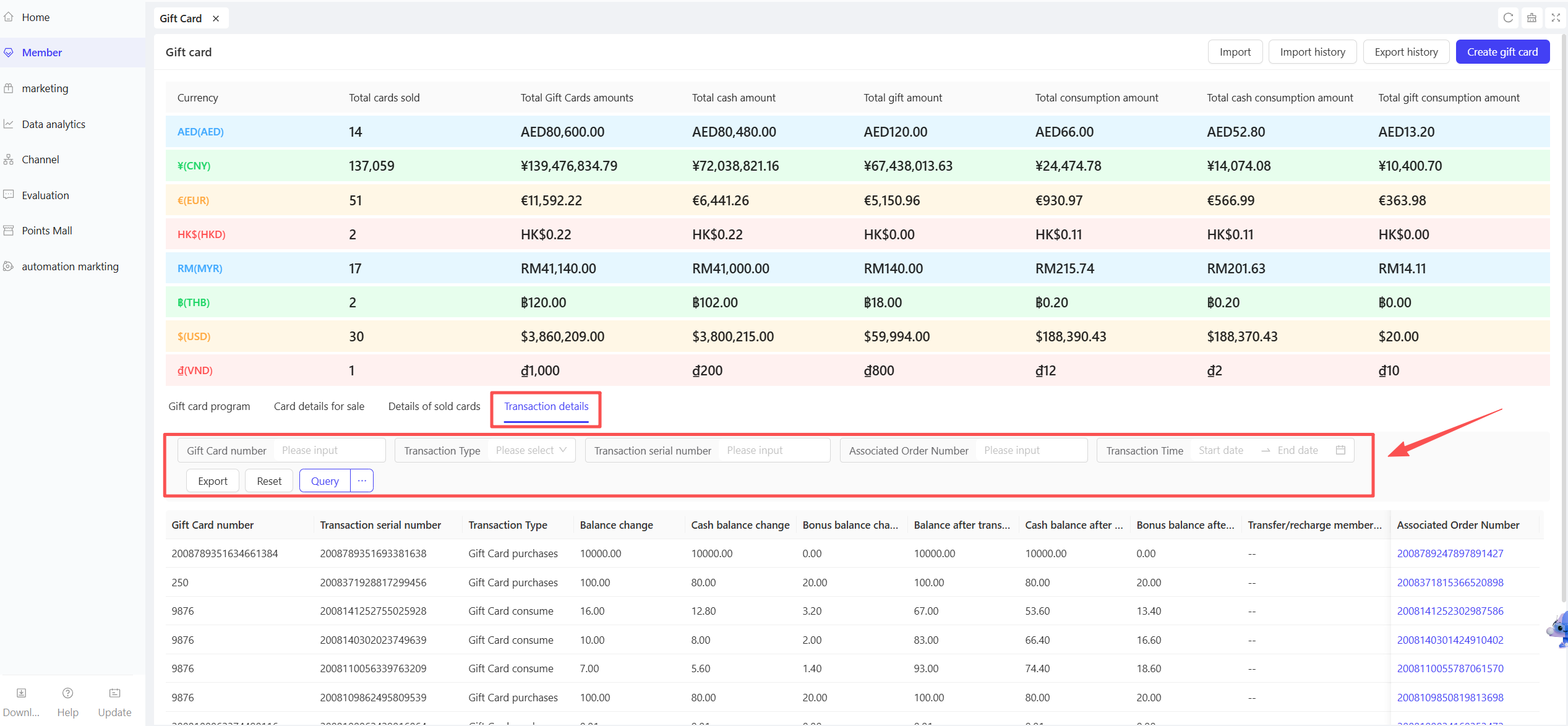The width and height of the screenshot is (1568, 726).
Task: Click the calendar icon in Transaction Time
Action: click(1340, 450)
